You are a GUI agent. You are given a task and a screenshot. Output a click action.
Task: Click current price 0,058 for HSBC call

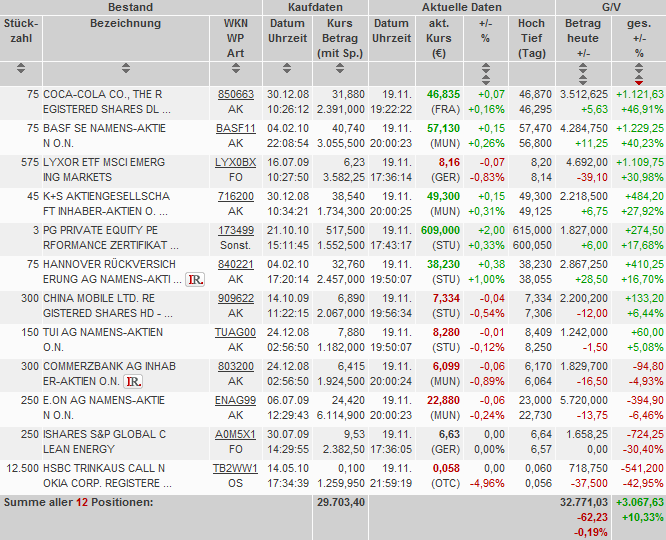coord(446,468)
